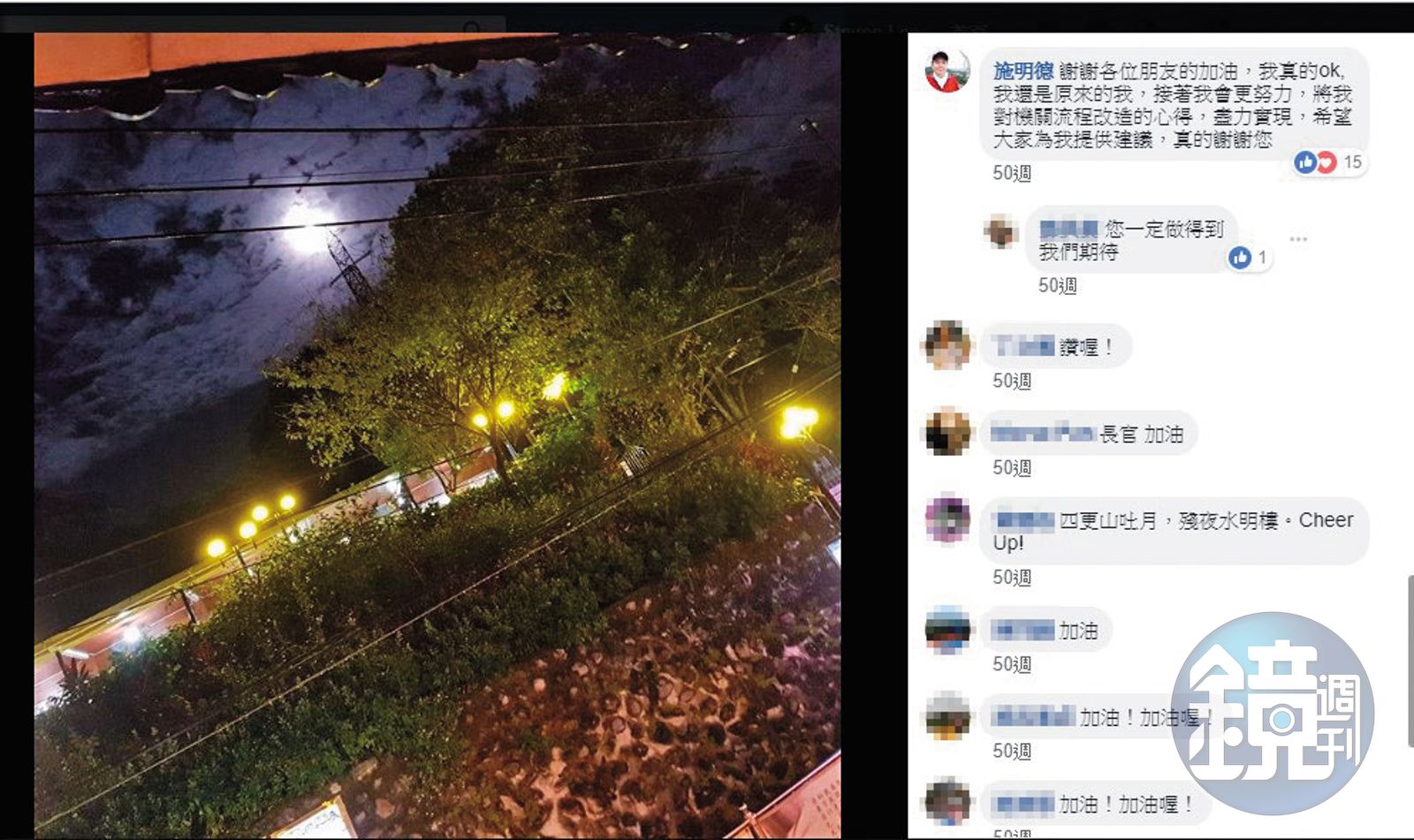Open avatar beside the 四更山吐月 comment

[x=946, y=518]
